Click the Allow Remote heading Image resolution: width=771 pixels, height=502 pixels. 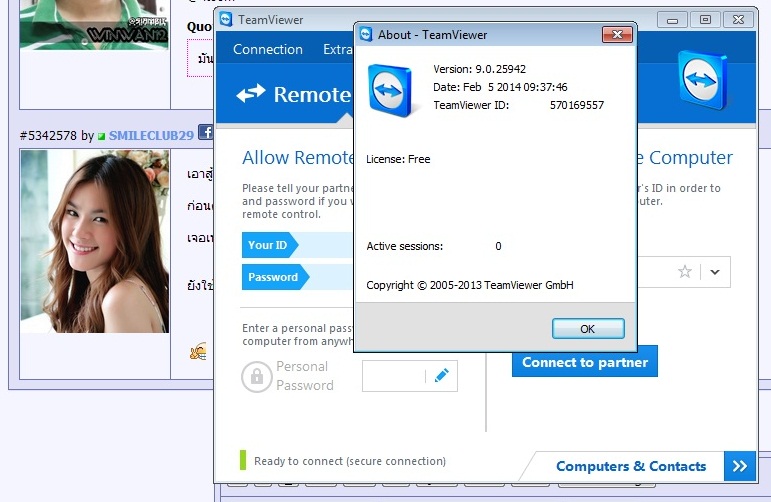pos(298,158)
